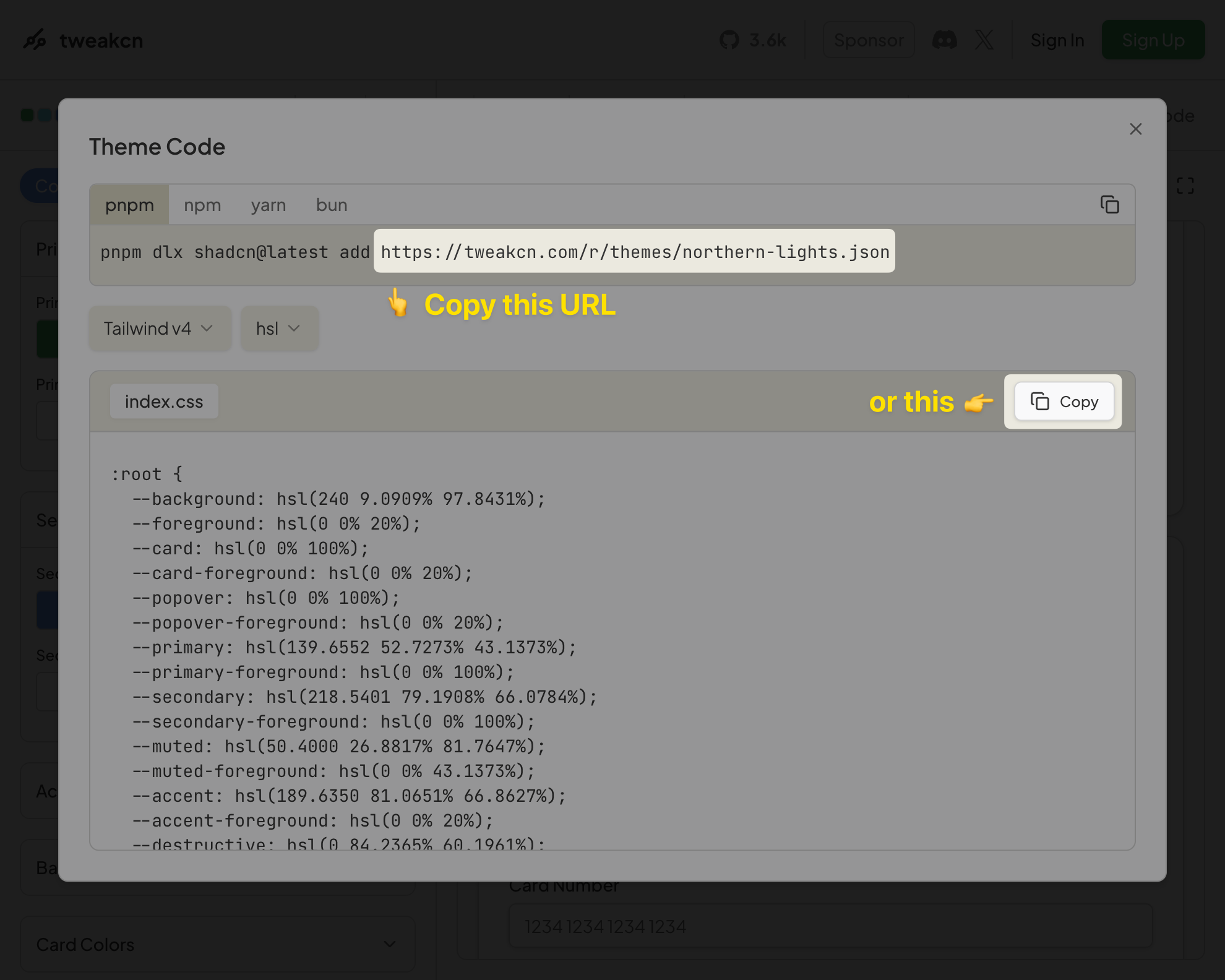Open the hsl color format dropdown
Viewport: 1225px width, 980px height.
[279, 329]
